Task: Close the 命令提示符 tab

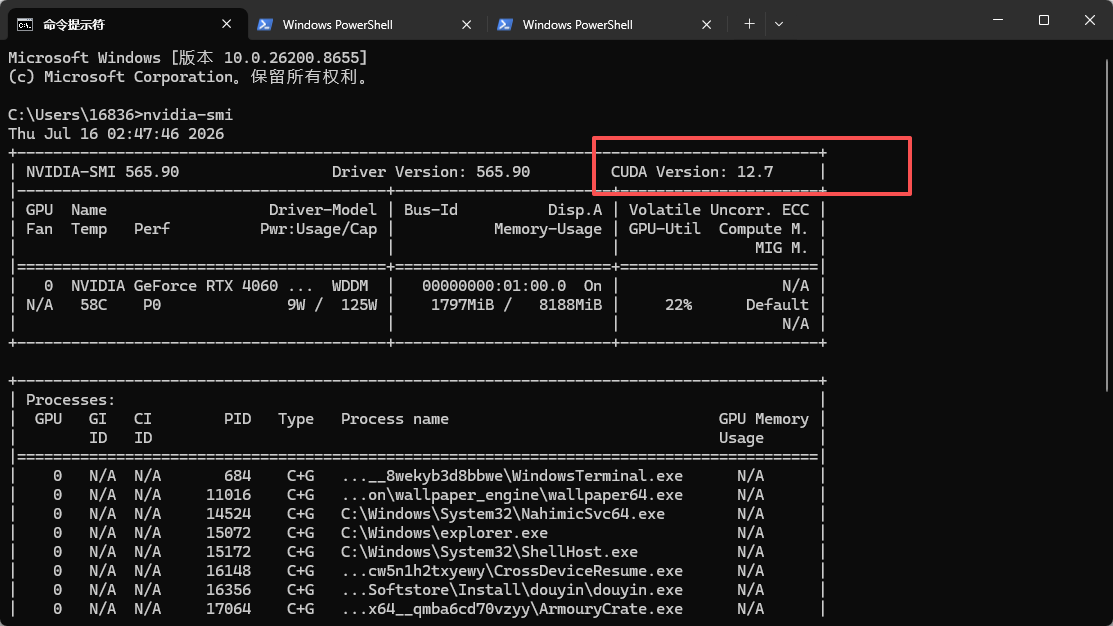Action: pos(226,24)
